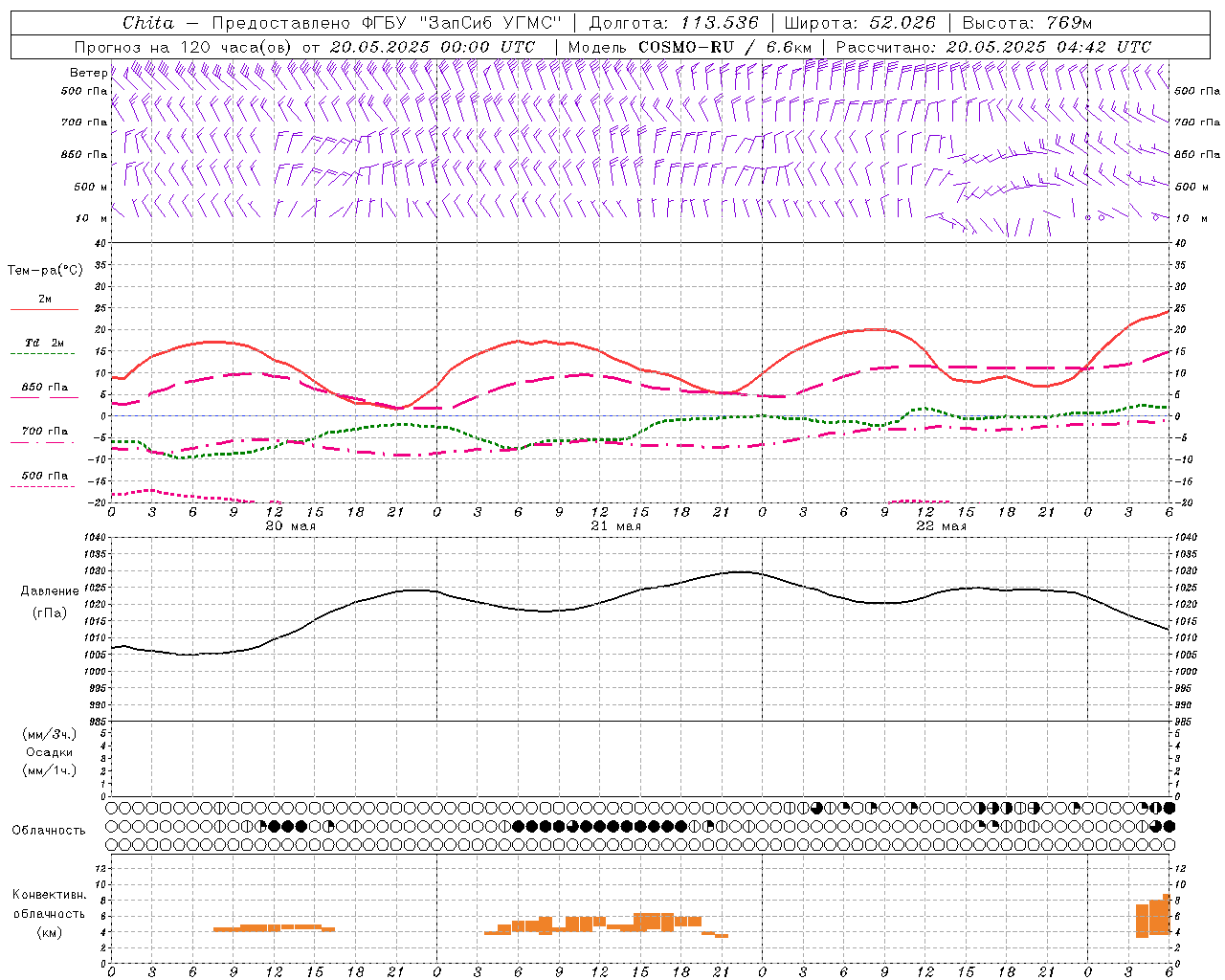1225x980 pixels.
Task: Click the "20 мая" date label
Action: [x=290, y=526]
